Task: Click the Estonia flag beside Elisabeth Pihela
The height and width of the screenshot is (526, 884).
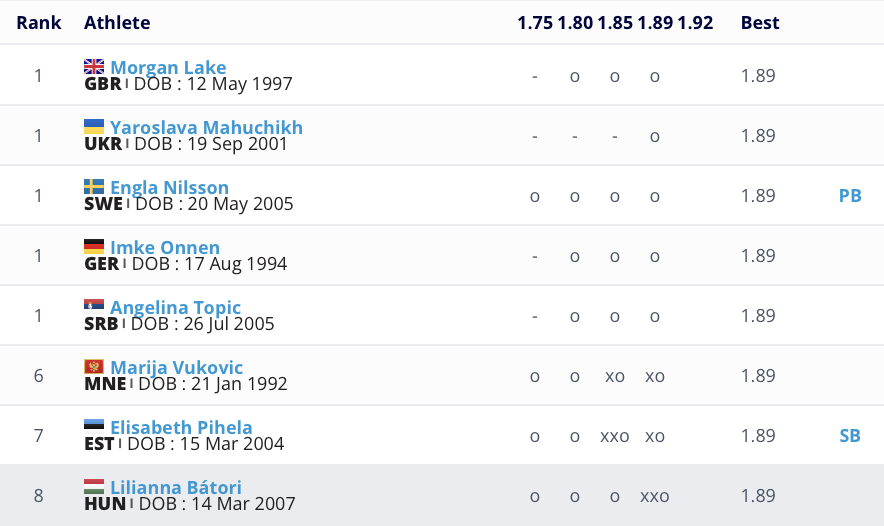Action: click(x=94, y=427)
